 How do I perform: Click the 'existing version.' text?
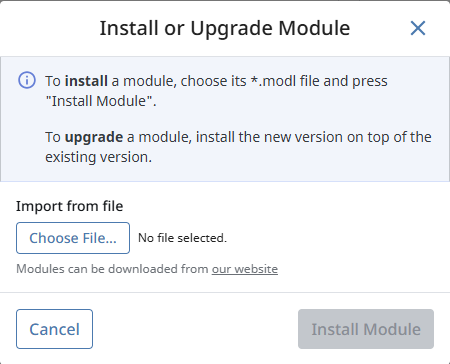click(x=99, y=157)
